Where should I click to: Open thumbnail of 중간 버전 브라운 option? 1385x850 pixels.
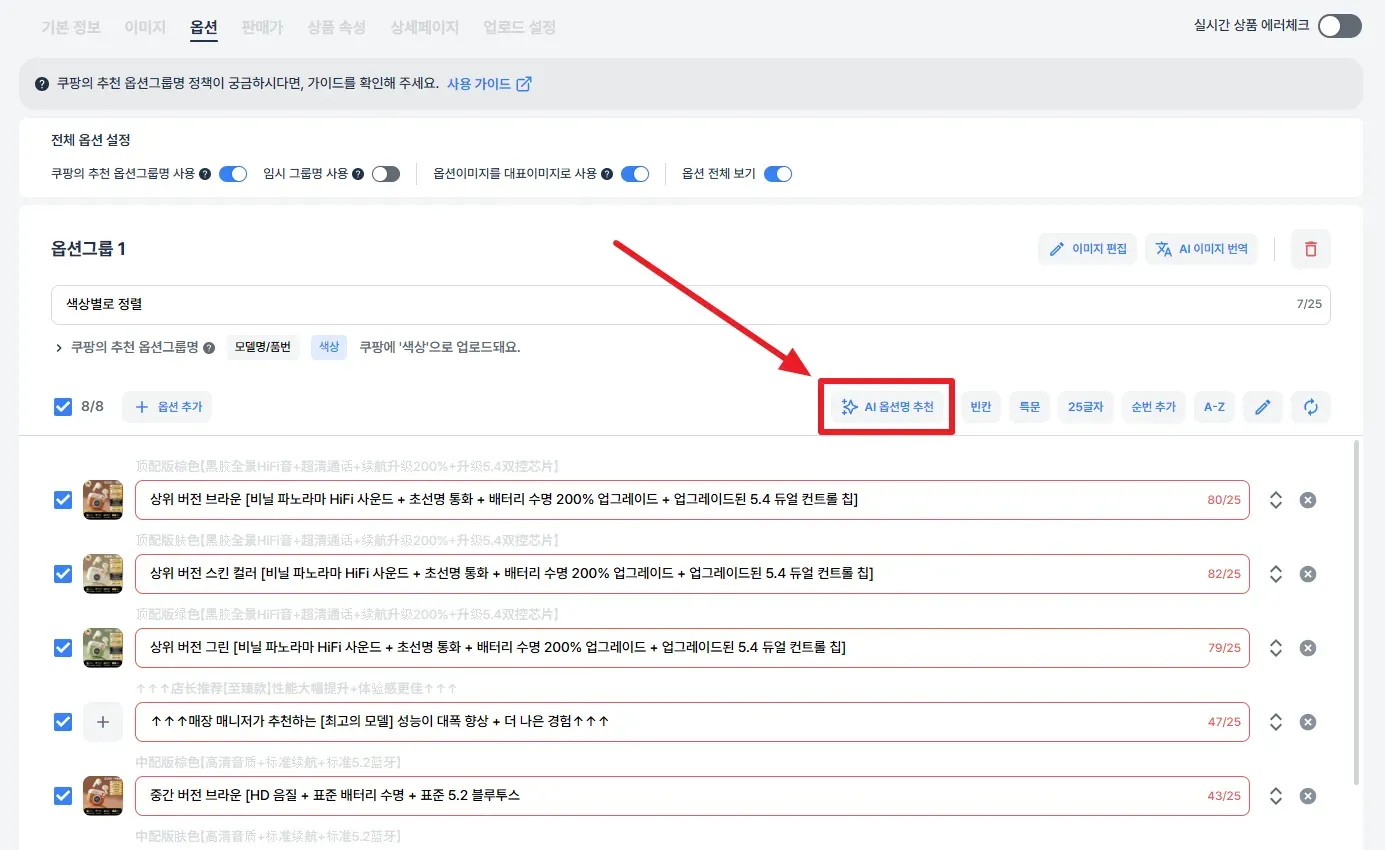click(x=103, y=796)
